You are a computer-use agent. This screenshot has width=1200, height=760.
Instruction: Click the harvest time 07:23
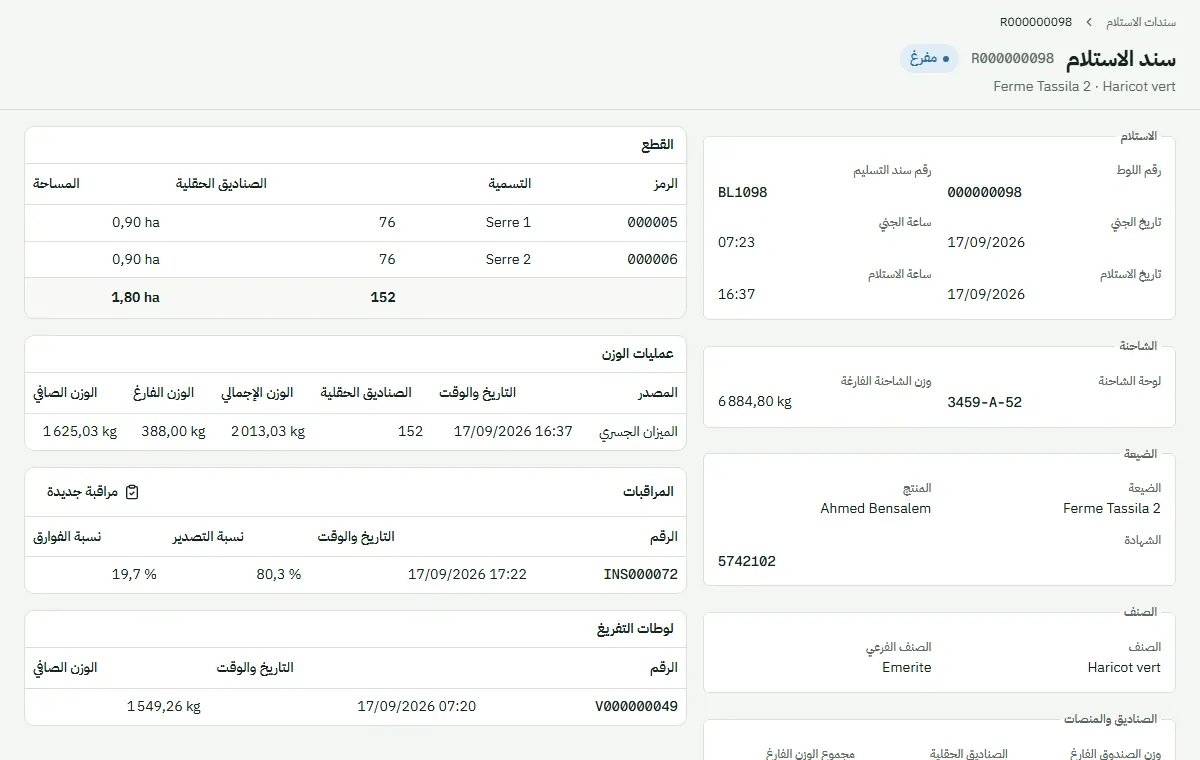coord(737,242)
